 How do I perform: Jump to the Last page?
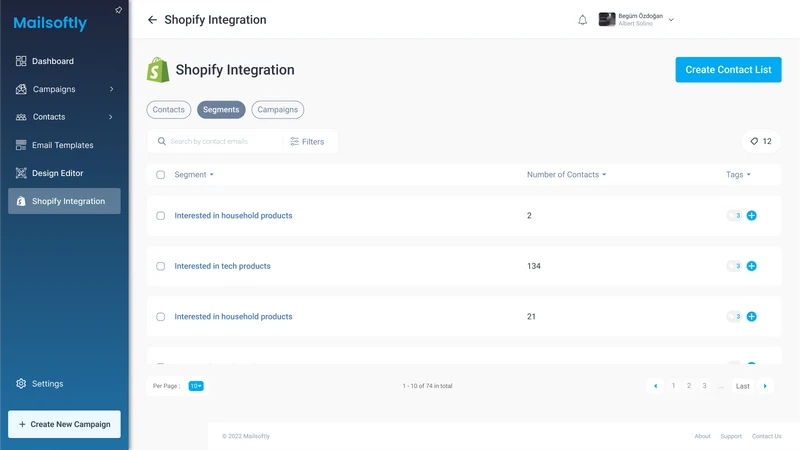click(742, 386)
